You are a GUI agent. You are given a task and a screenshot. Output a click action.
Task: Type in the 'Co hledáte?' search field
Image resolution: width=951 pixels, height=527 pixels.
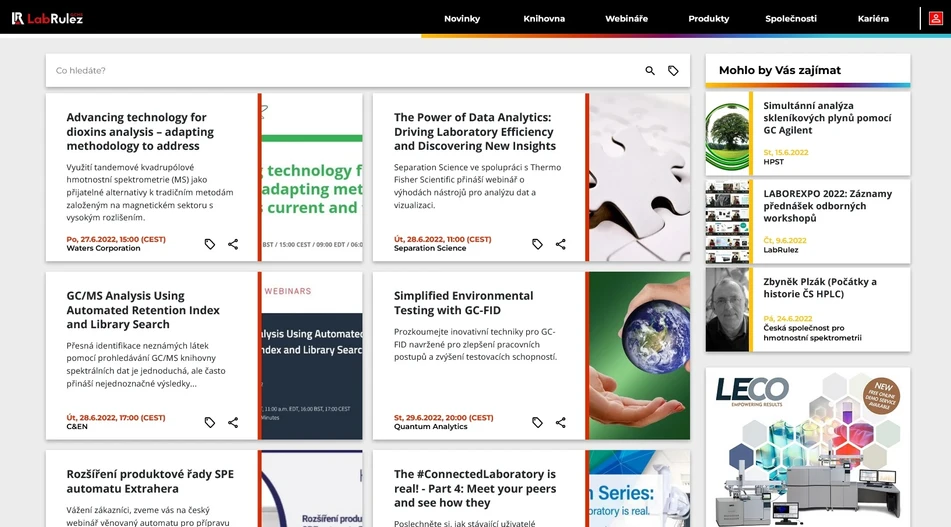click(x=340, y=71)
